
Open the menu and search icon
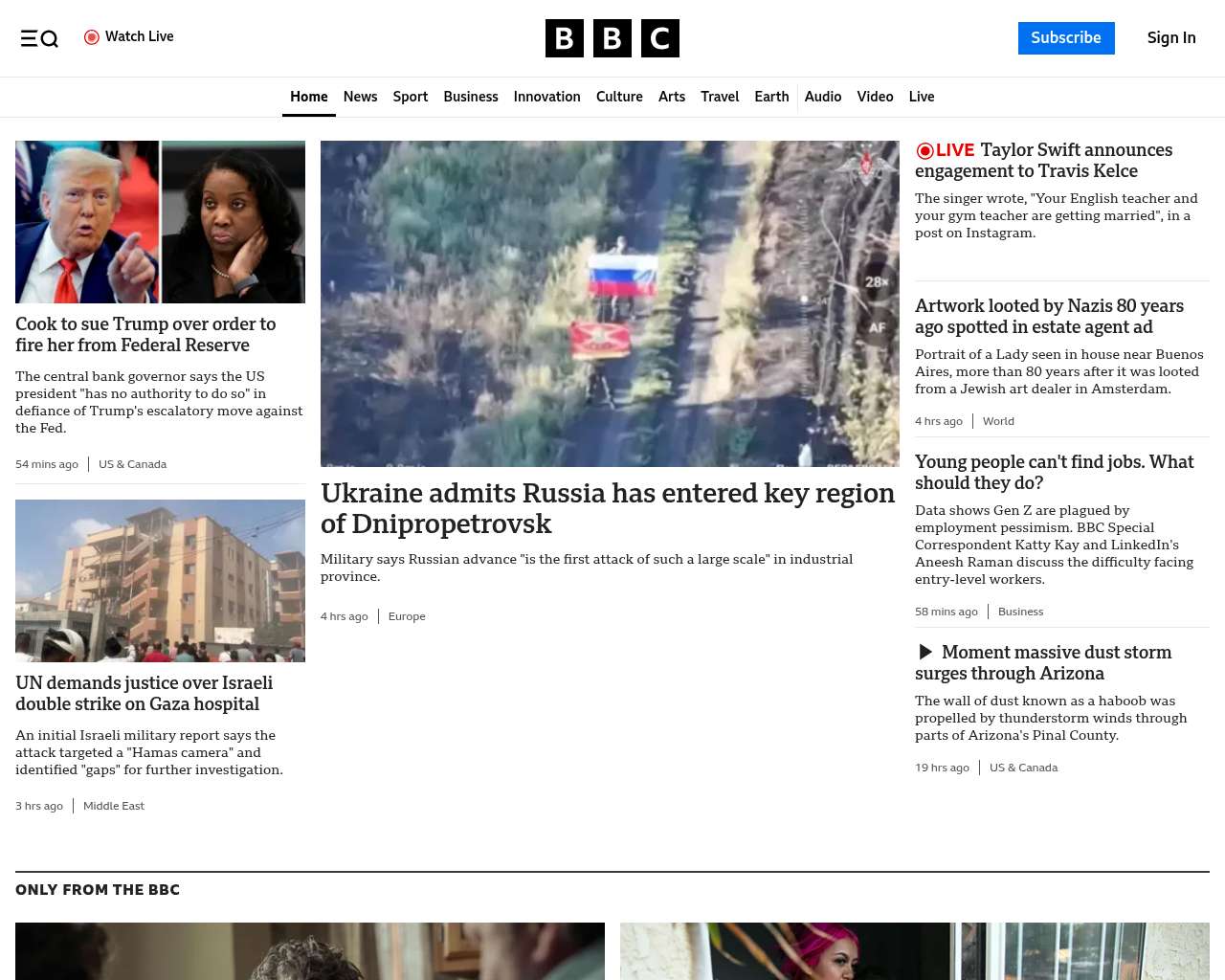pos(39,38)
